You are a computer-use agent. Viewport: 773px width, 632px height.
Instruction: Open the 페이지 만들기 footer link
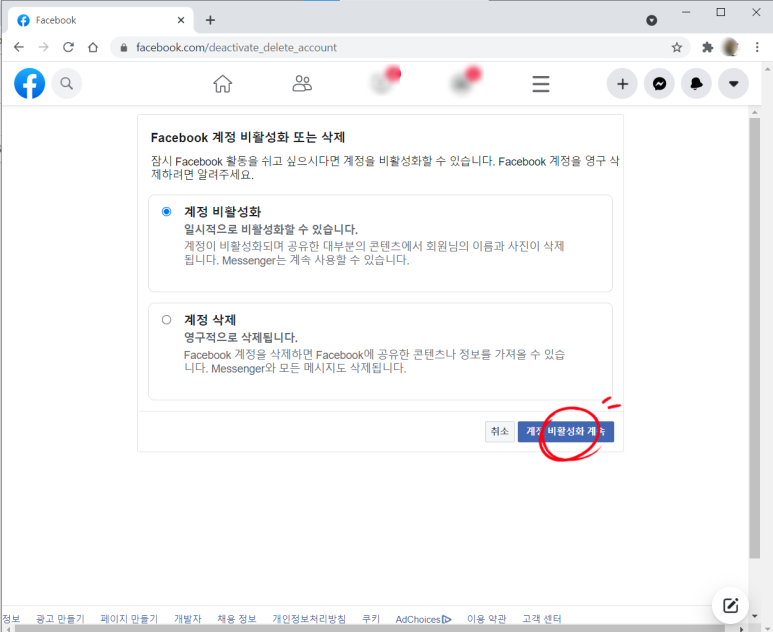[129, 619]
